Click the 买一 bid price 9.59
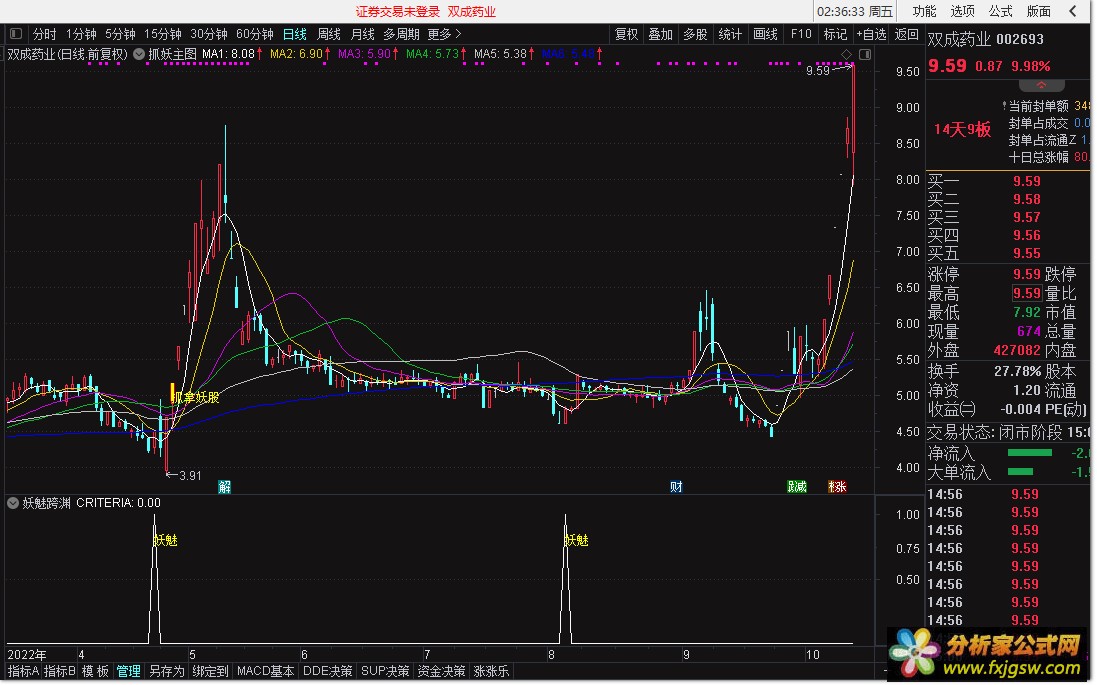The image size is (1097, 685). (1026, 181)
